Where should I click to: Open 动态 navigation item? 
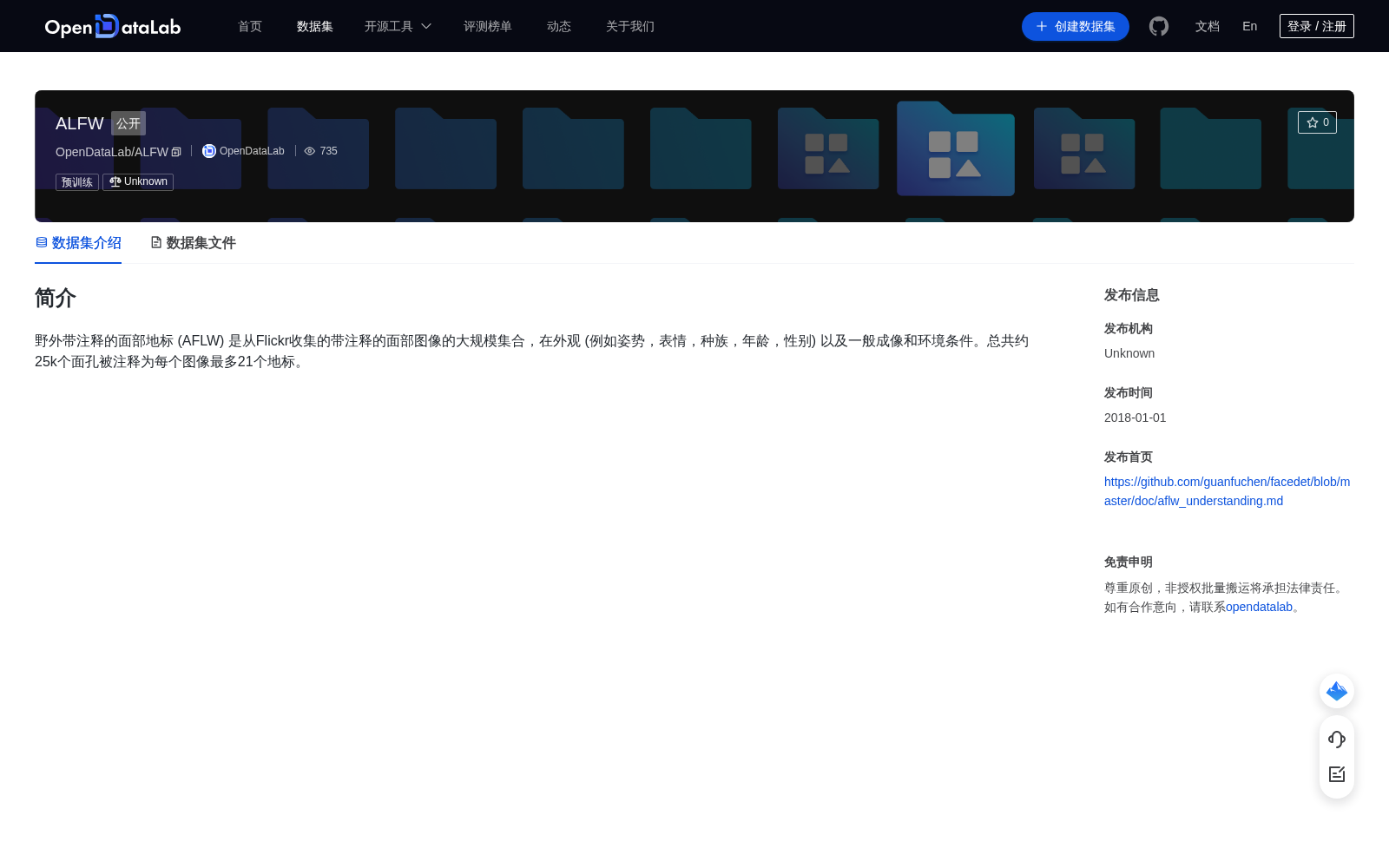click(559, 26)
